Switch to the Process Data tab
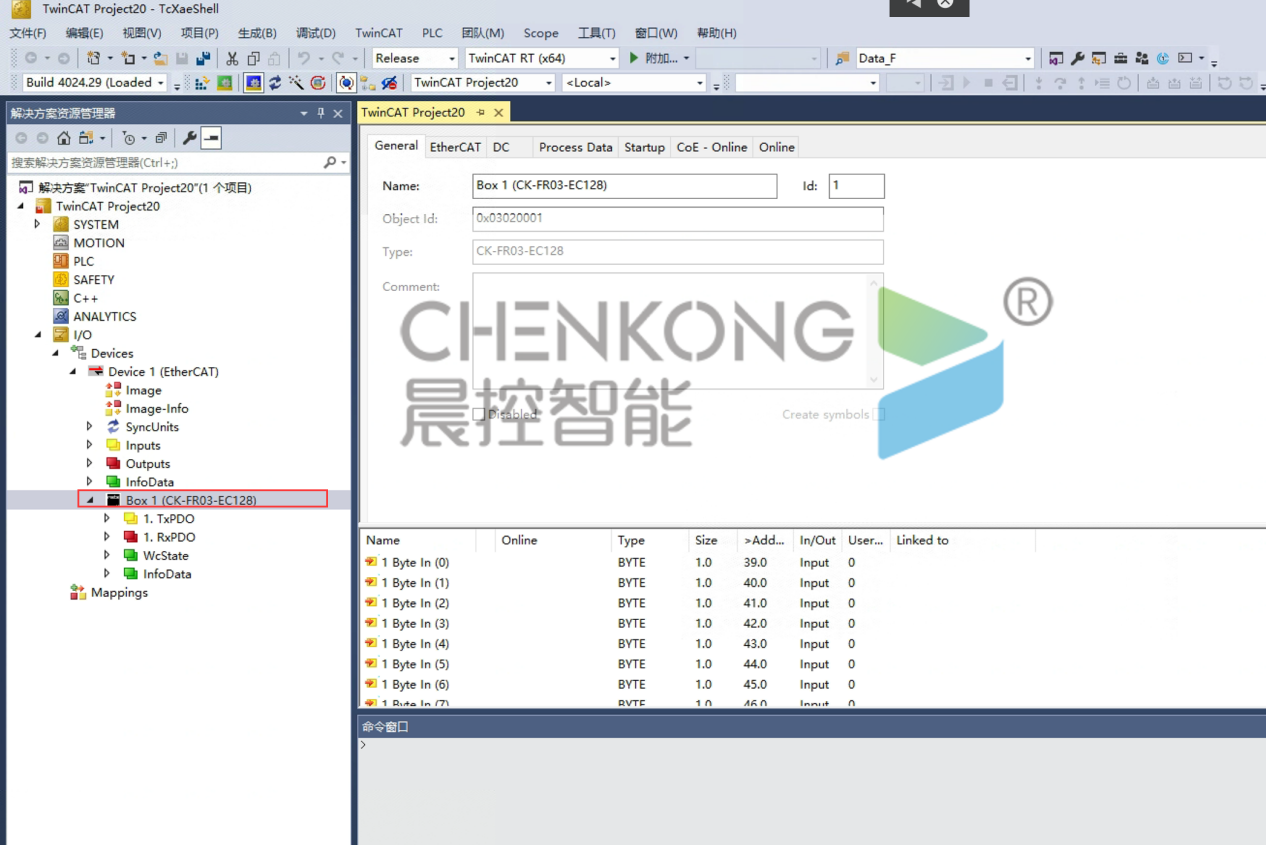Image resolution: width=1266 pixels, height=845 pixels. click(575, 147)
